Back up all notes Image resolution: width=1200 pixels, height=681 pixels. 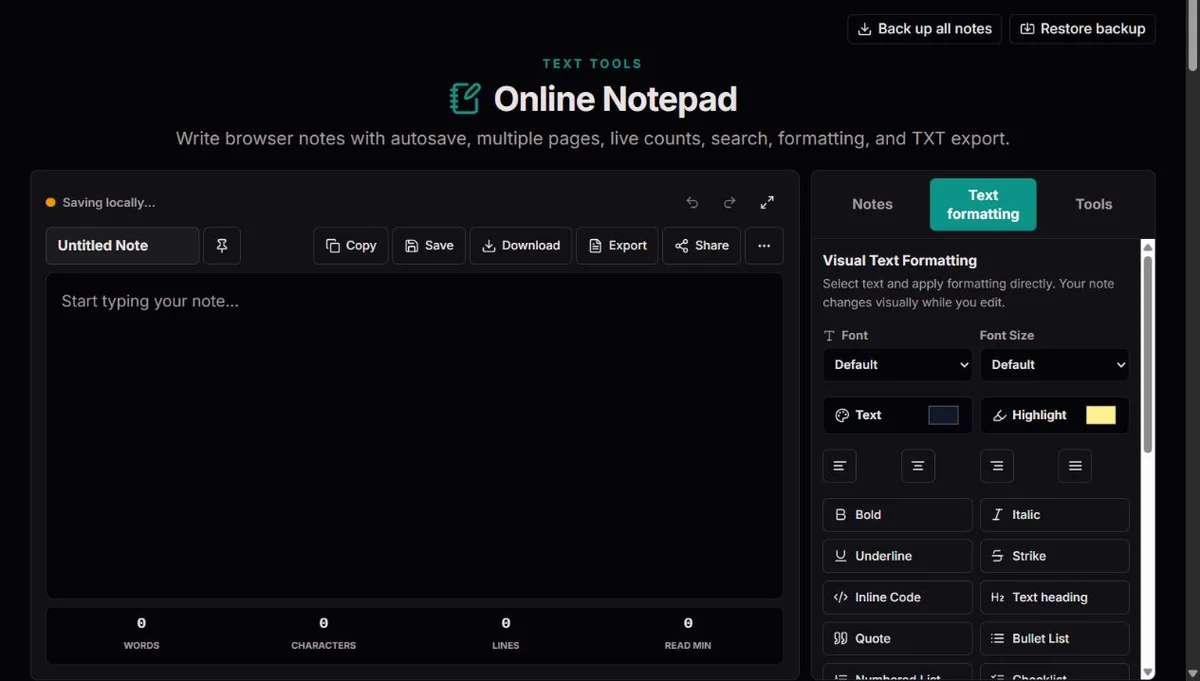tap(925, 29)
